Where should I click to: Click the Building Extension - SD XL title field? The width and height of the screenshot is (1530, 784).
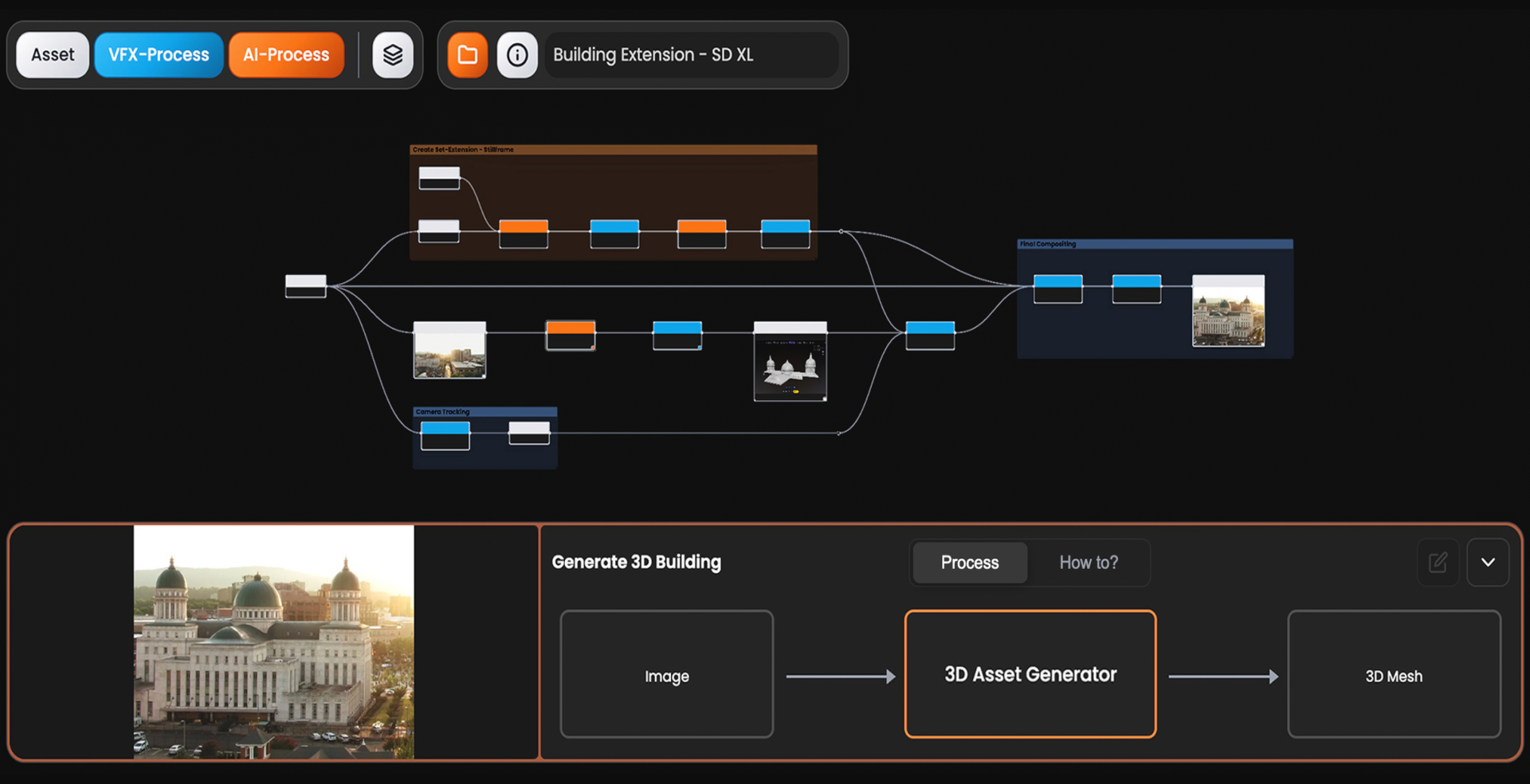tap(690, 55)
